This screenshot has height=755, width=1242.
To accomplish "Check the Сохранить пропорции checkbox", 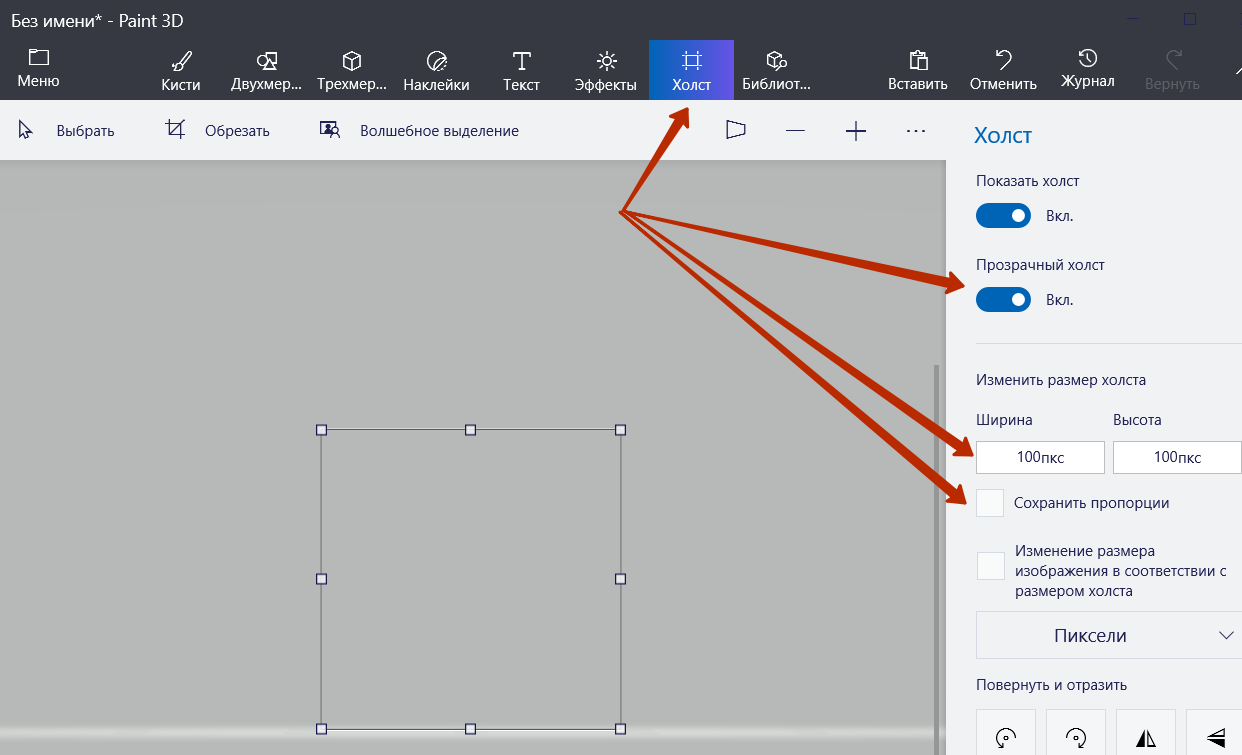I will [x=990, y=503].
